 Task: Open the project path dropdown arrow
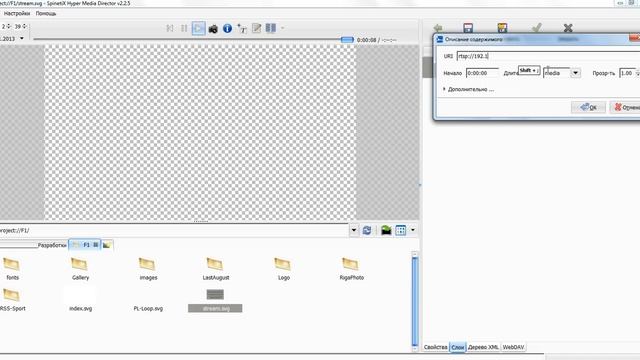[353, 230]
